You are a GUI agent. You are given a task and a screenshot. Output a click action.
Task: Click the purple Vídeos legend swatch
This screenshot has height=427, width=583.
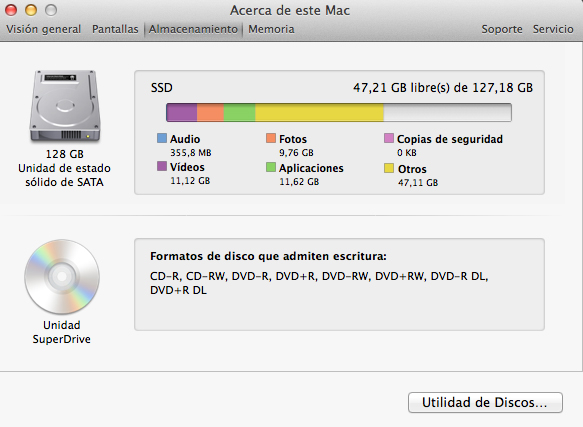pyautogui.click(x=162, y=166)
